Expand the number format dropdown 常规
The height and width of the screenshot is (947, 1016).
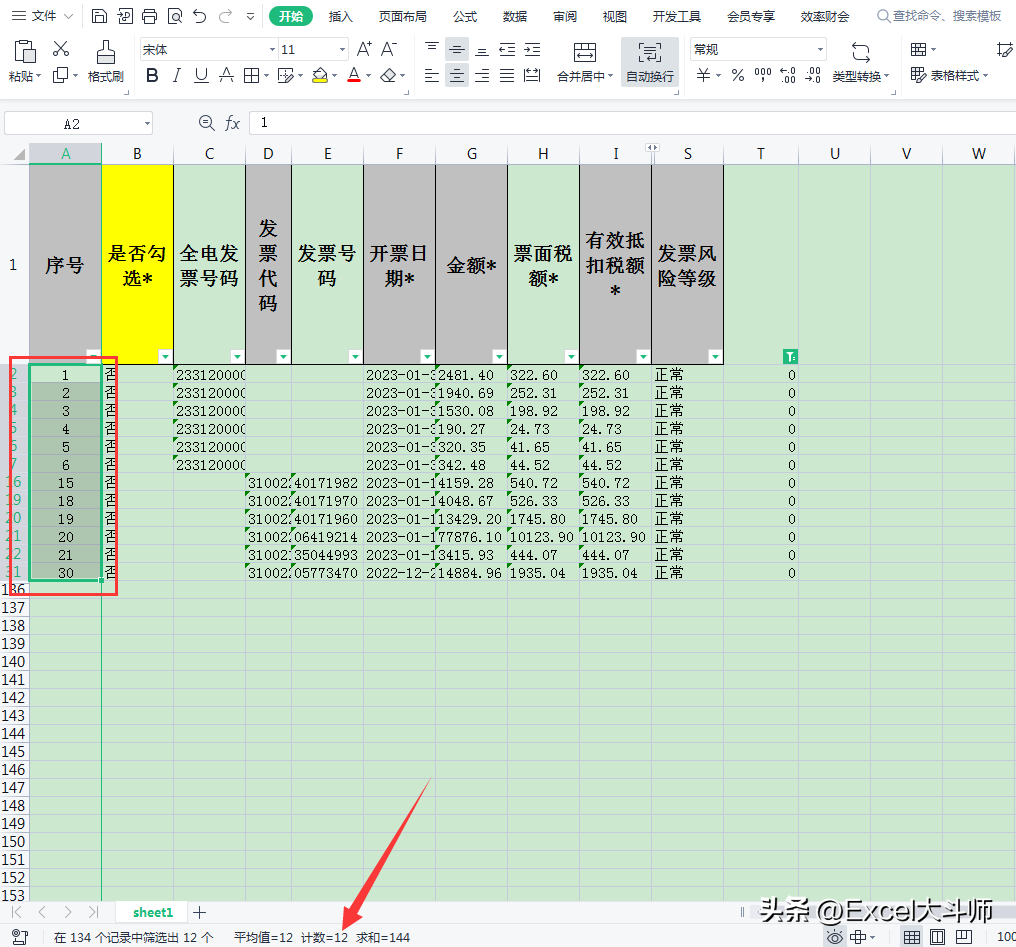click(758, 49)
